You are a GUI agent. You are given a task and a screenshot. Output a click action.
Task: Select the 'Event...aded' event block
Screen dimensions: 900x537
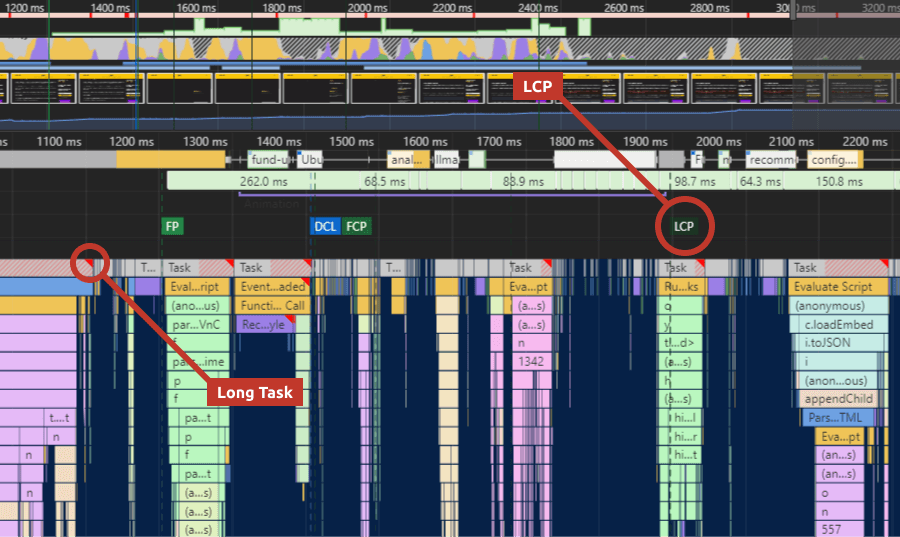pos(271,287)
